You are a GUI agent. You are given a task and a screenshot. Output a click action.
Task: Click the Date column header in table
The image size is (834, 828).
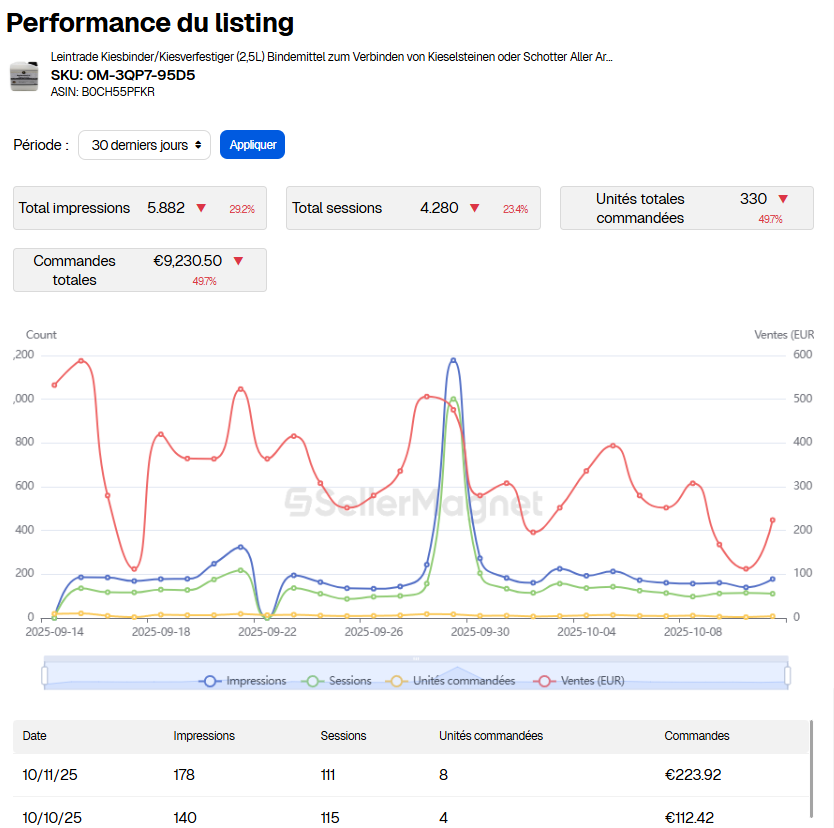[35, 736]
